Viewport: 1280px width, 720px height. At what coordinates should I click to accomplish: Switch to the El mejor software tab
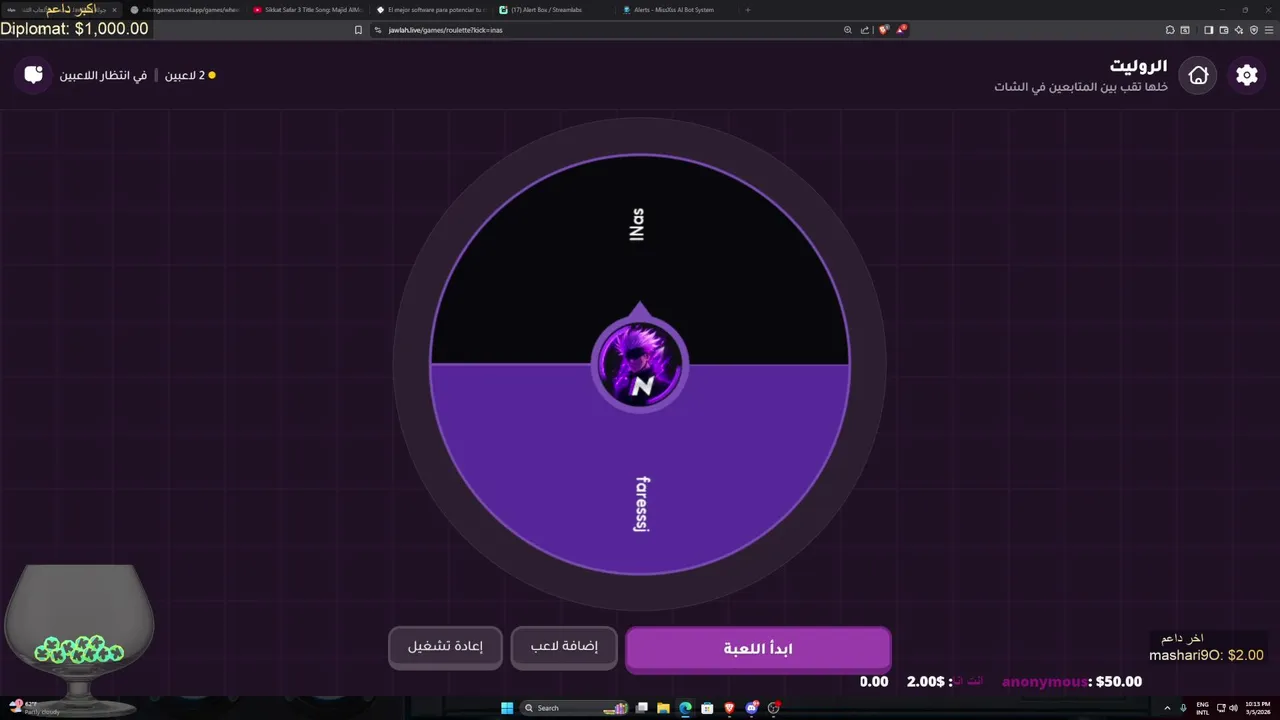pos(430,10)
